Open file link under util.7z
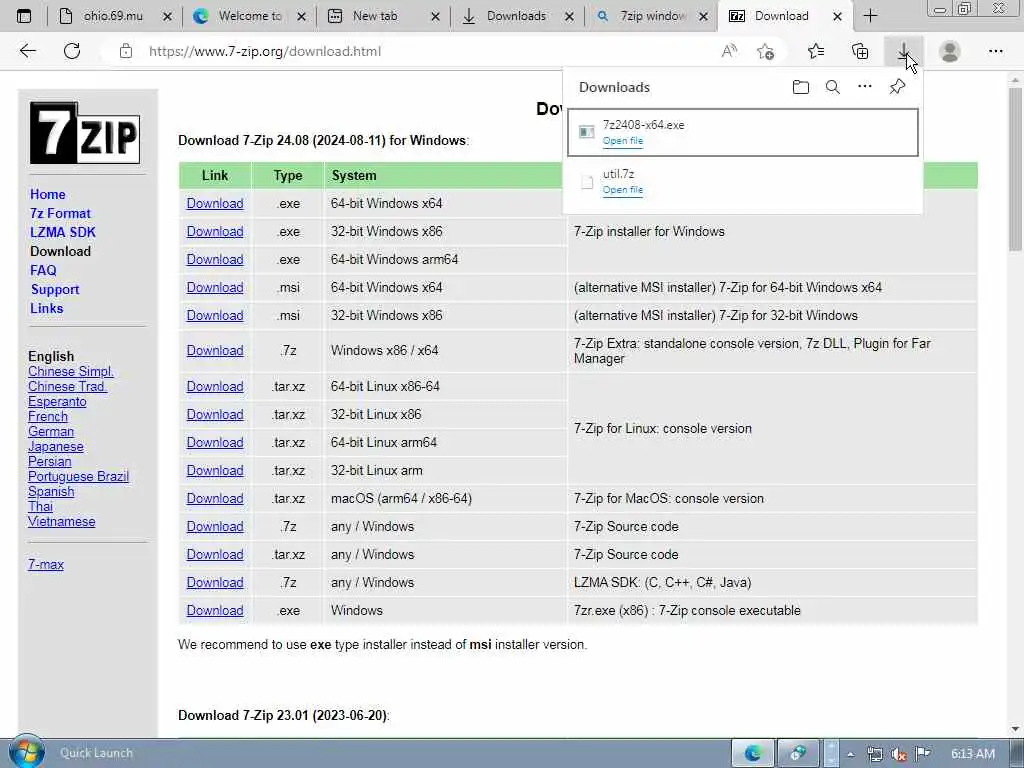This screenshot has width=1024, height=768. click(622, 189)
